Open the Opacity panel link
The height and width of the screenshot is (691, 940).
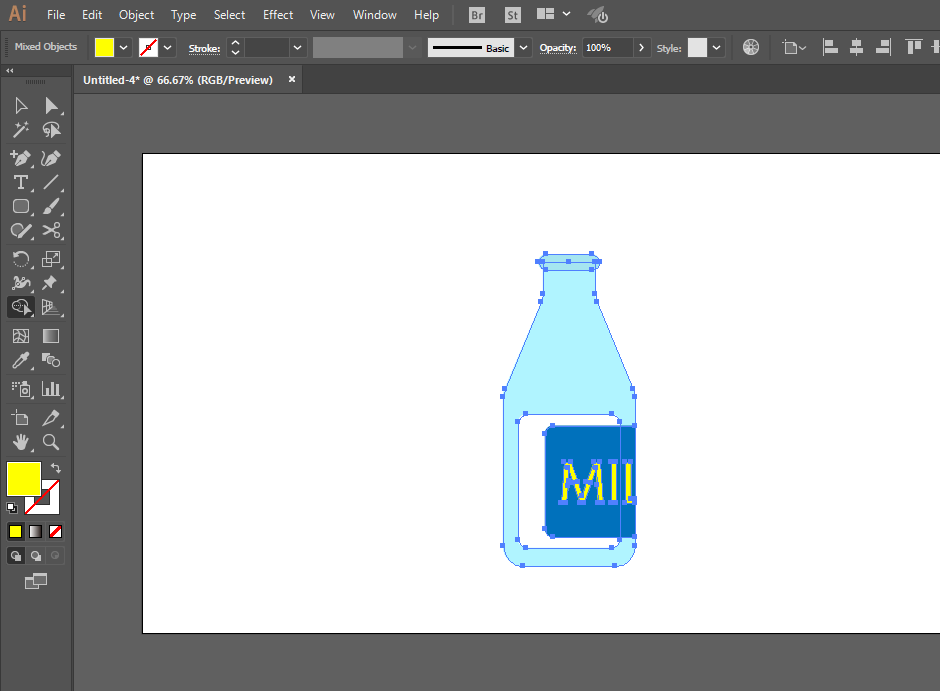point(558,48)
